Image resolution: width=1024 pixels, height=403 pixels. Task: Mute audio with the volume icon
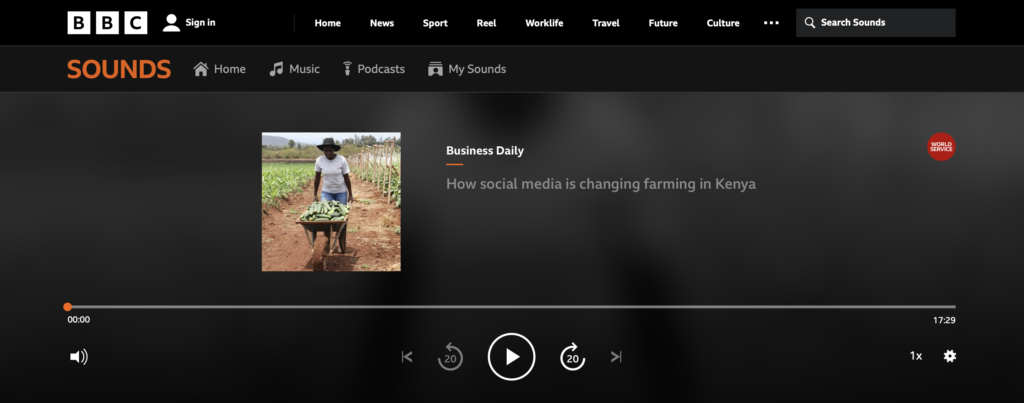point(79,357)
